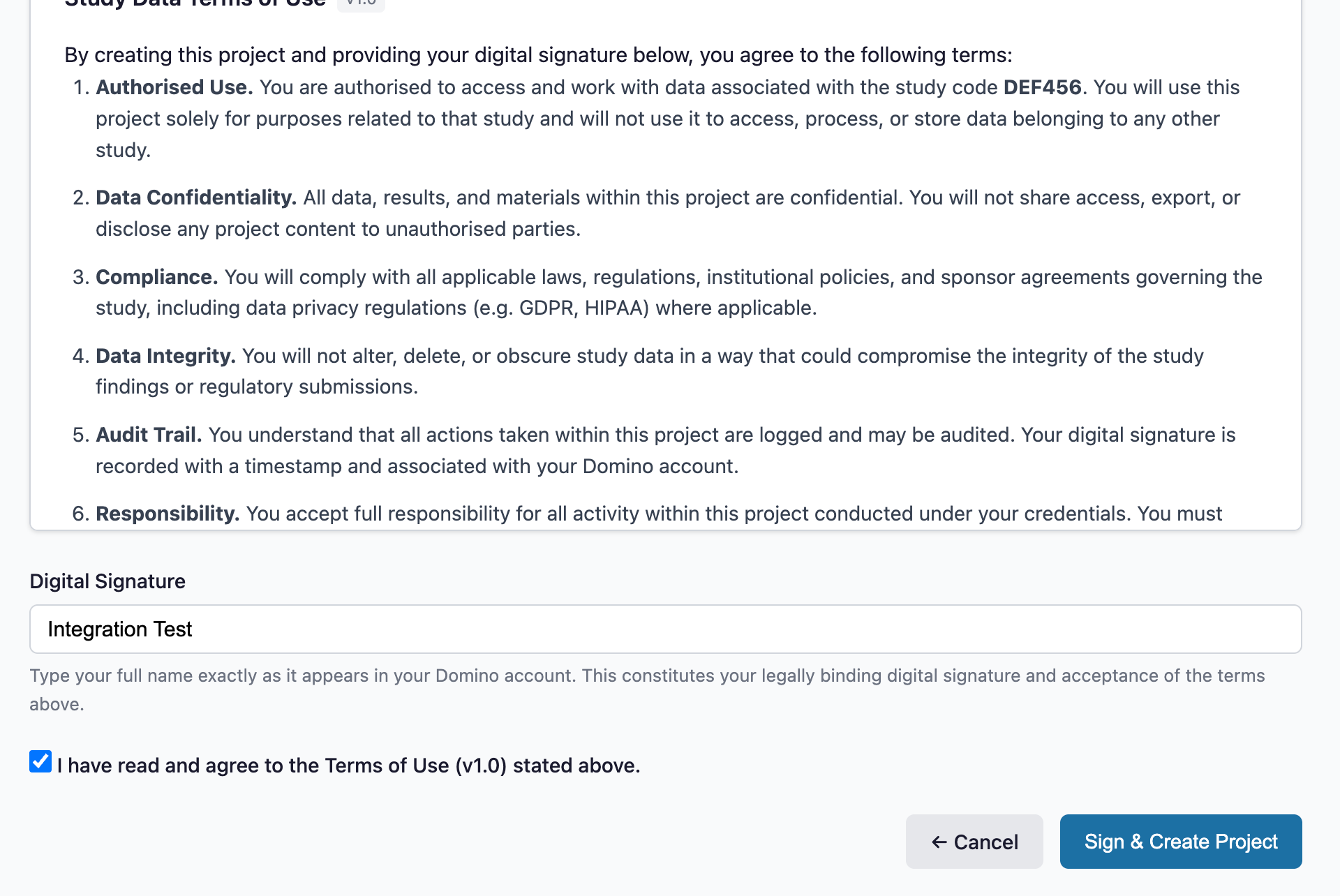1340x896 pixels.
Task: Select the typed name 'Integration Test'
Action: pyautogui.click(x=119, y=629)
